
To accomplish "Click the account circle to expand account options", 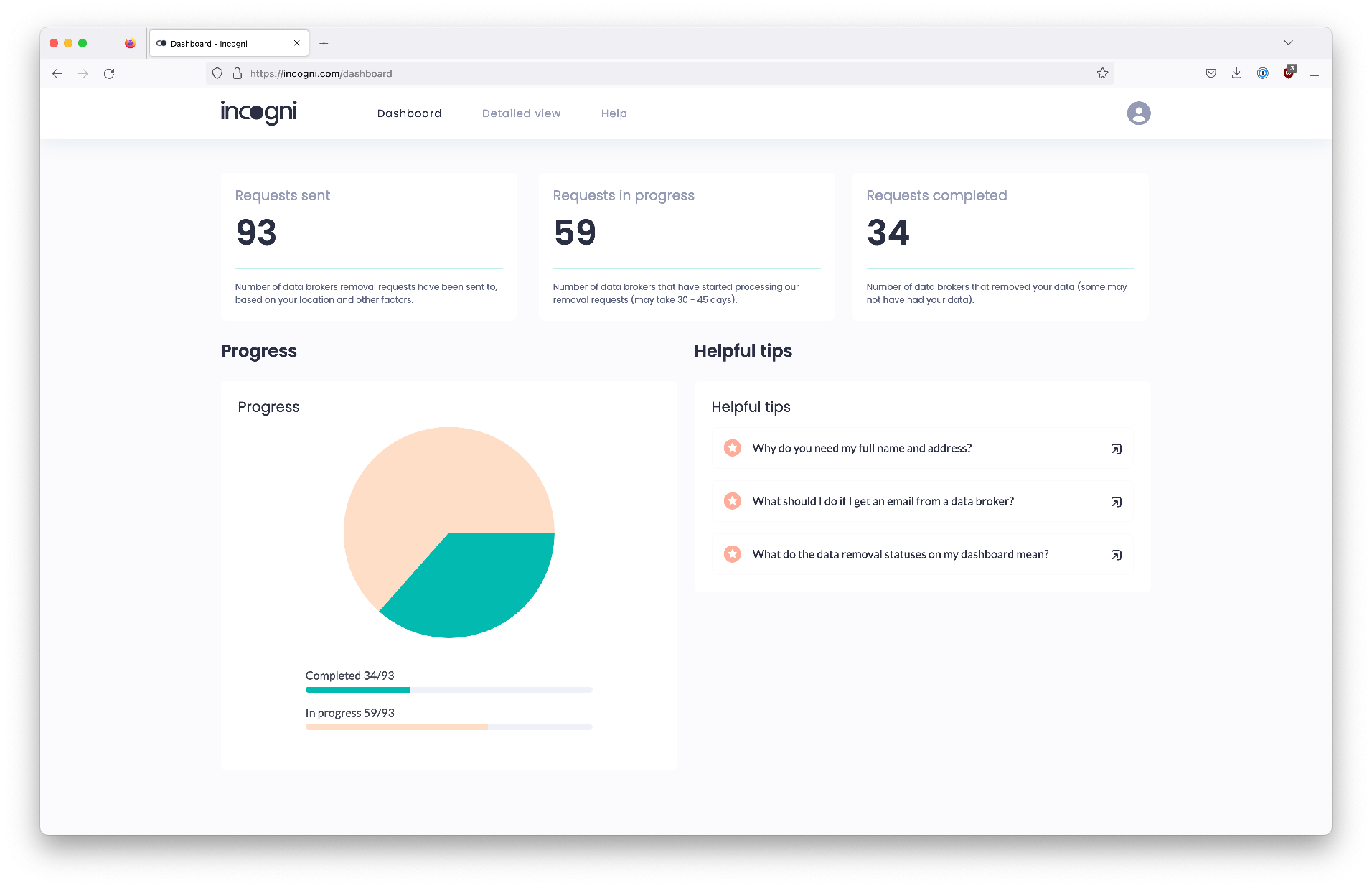I will [x=1139, y=113].
